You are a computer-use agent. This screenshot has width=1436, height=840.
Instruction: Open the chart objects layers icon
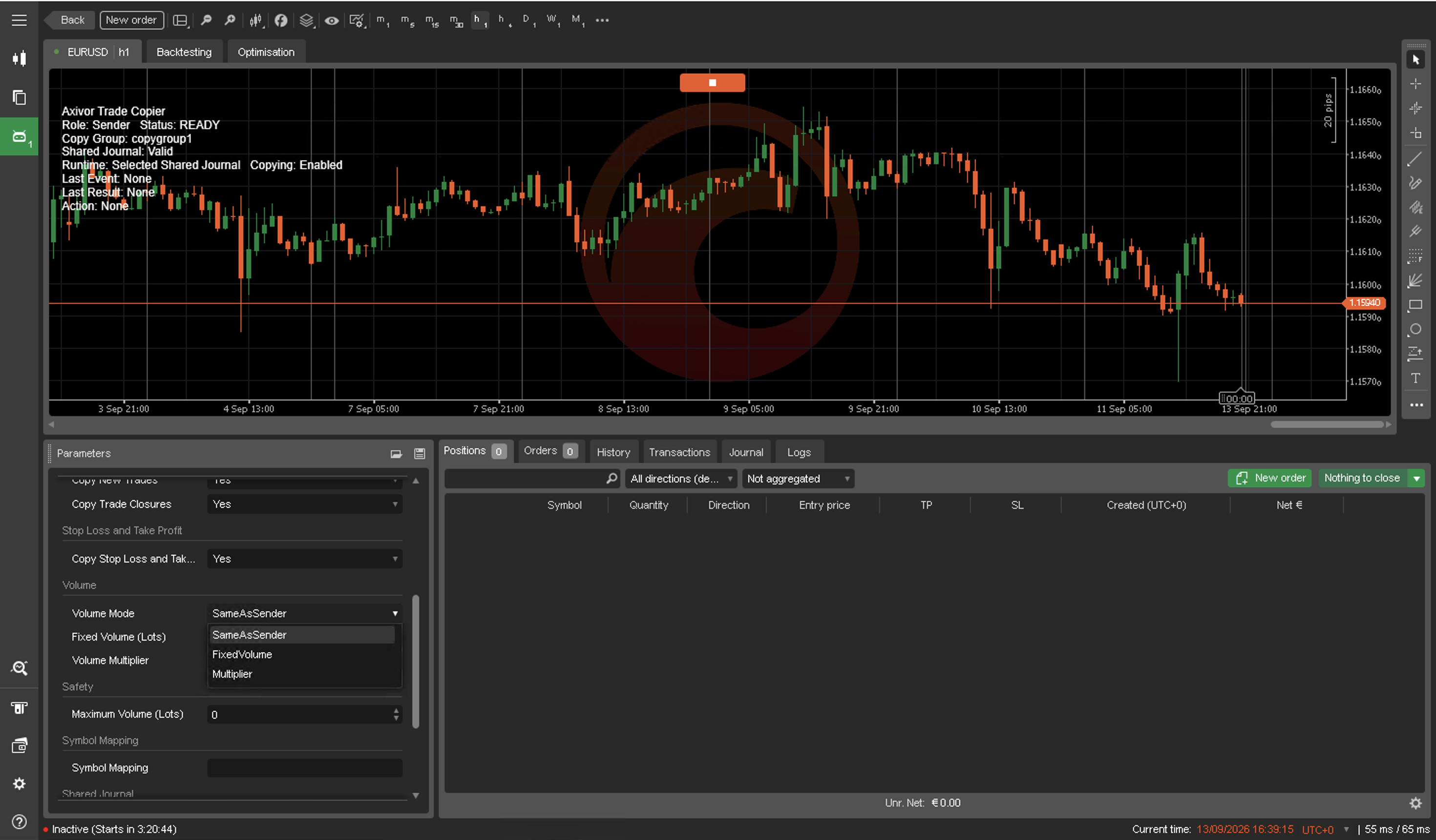pos(307,21)
